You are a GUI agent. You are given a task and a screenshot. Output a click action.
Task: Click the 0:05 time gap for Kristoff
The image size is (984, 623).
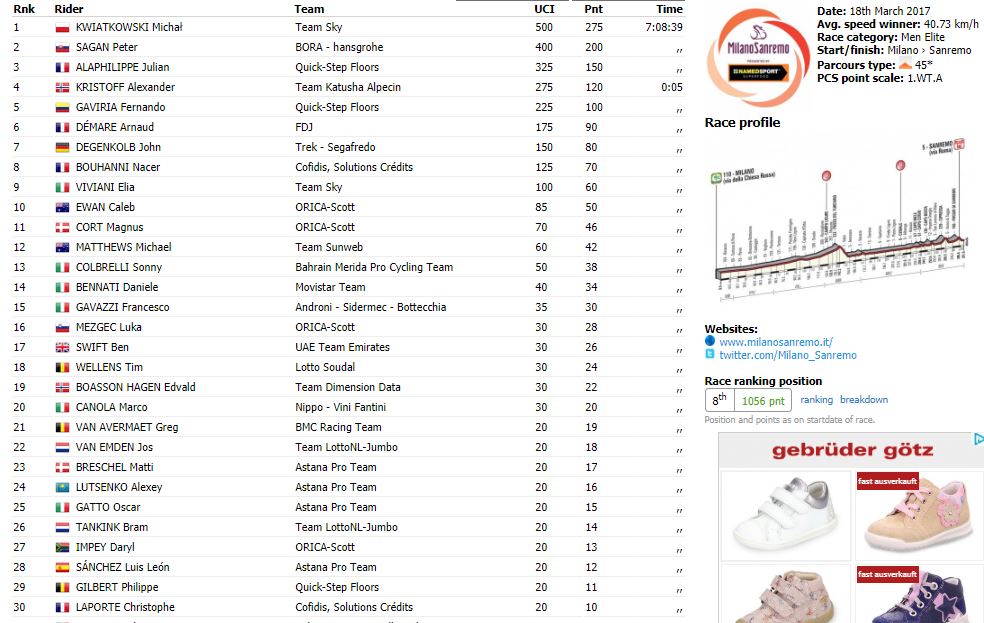tap(672, 87)
